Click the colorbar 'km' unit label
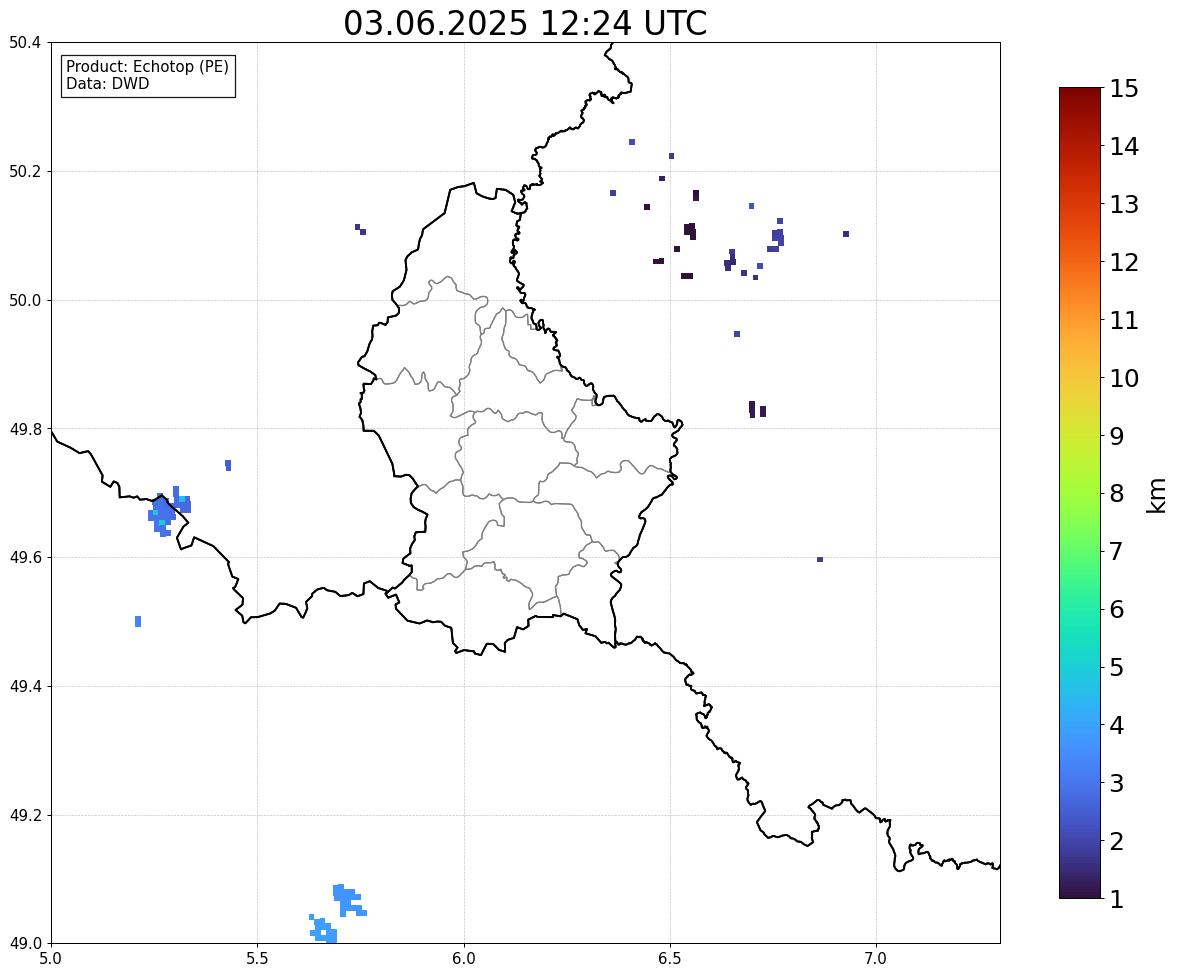 1157,495
